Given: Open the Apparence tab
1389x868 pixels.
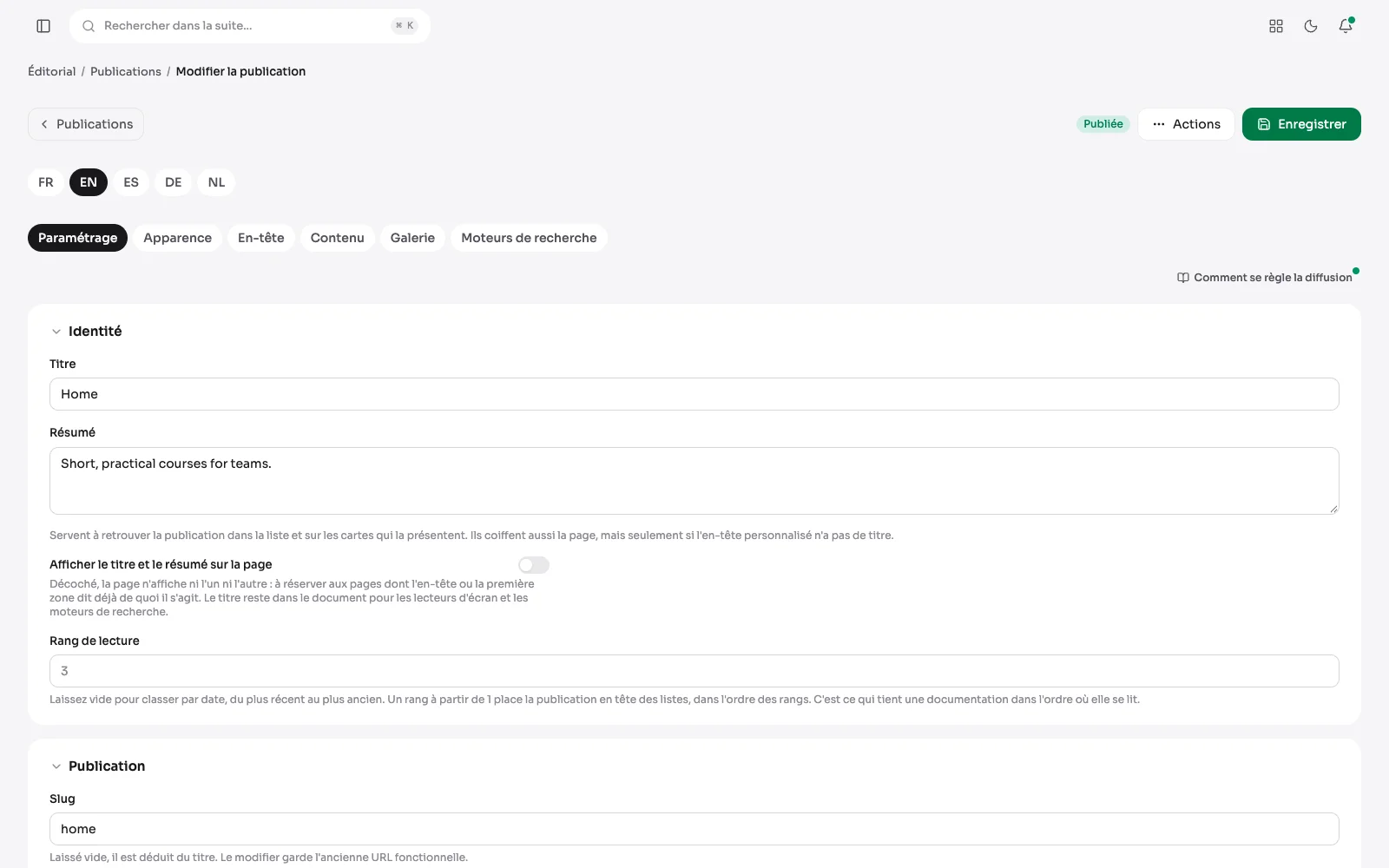Looking at the screenshot, I should point(178,238).
